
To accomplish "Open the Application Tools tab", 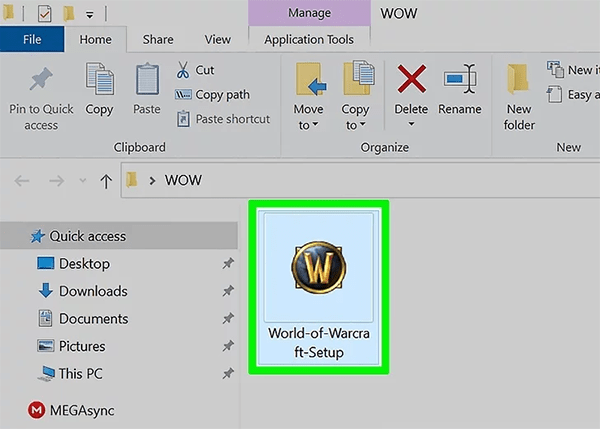I will click(x=309, y=39).
